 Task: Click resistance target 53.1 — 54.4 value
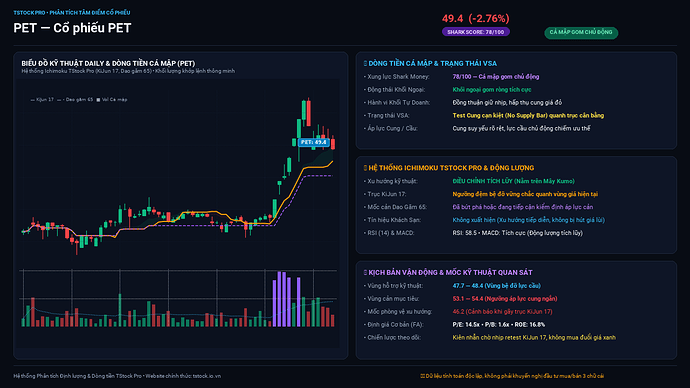505,298
